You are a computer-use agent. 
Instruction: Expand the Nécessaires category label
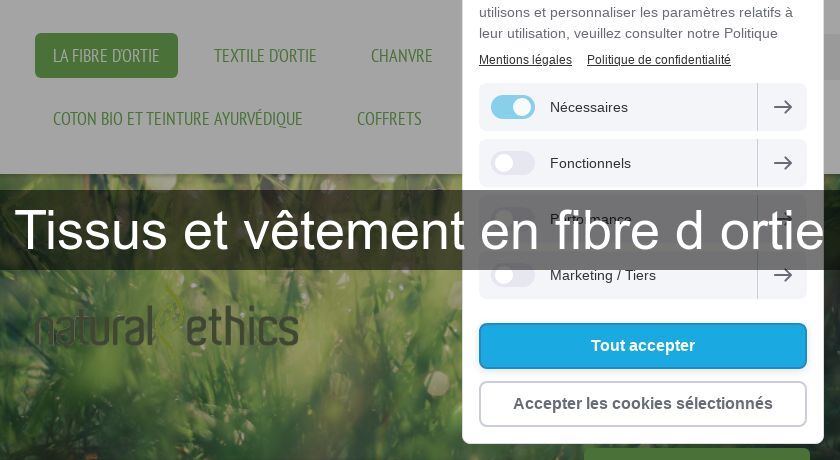pyautogui.click(x=589, y=107)
